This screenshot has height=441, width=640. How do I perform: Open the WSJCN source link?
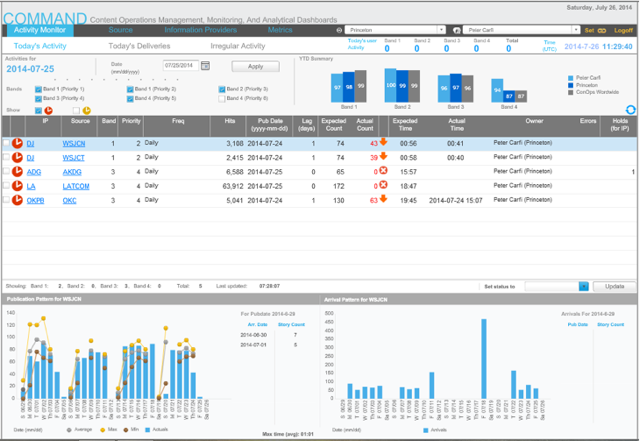[74, 144]
